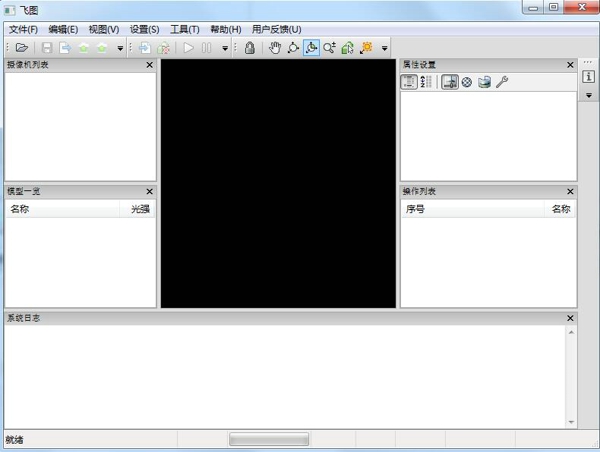Click the 名称 column header in 模型一览
The height and width of the screenshot is (452, 600).
coord(20,209)
